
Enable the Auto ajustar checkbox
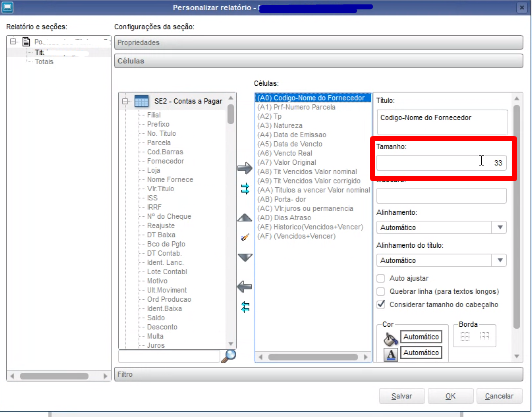click(x=381, y=279)
